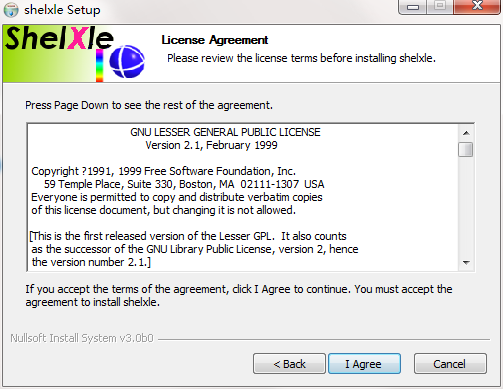Viewport: 503px width, 389px height.
Task: Click inside the license agreement text box
Action: coord(243,197)
